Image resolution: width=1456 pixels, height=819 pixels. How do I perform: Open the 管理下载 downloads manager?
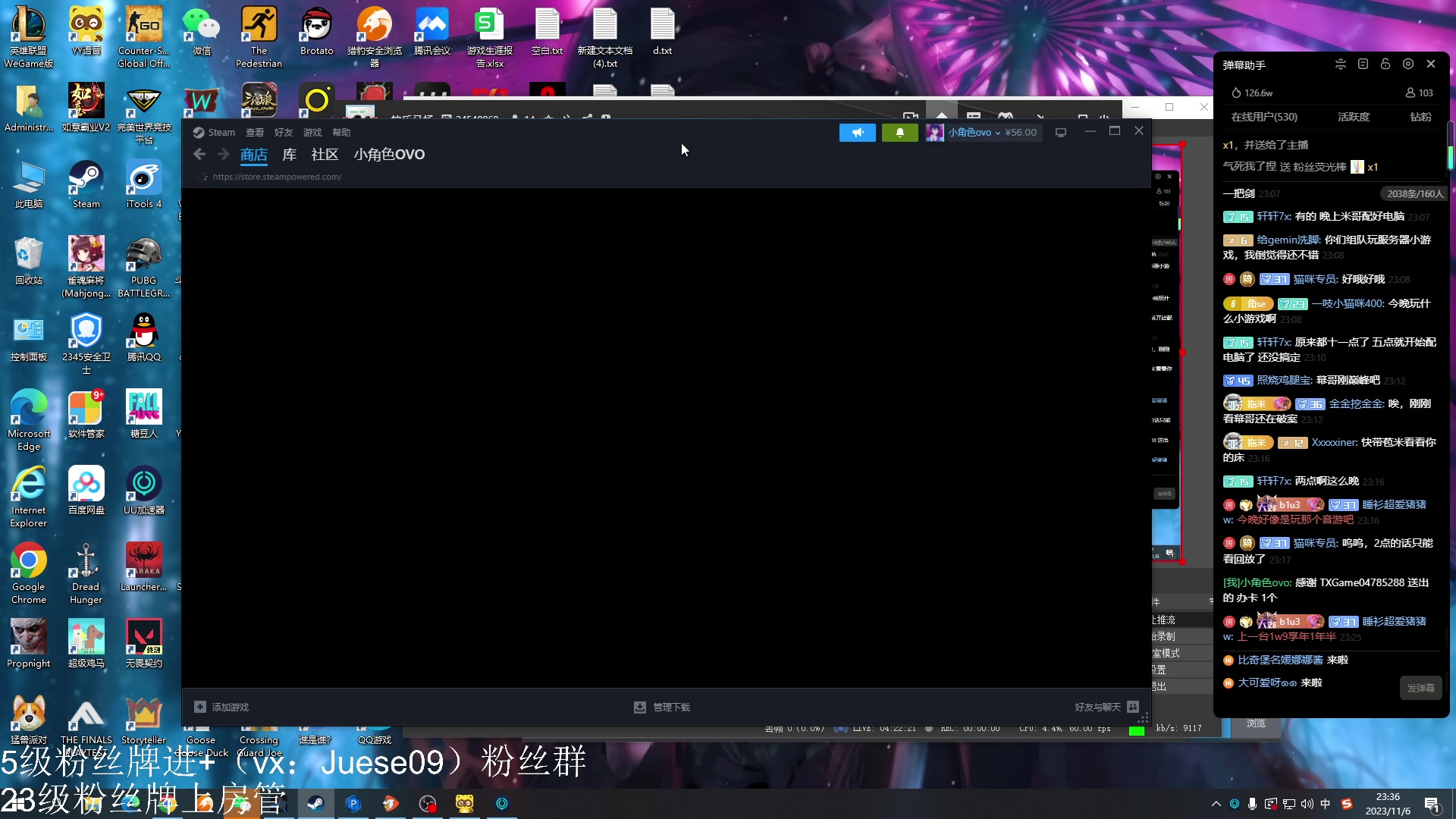(661, 706)
